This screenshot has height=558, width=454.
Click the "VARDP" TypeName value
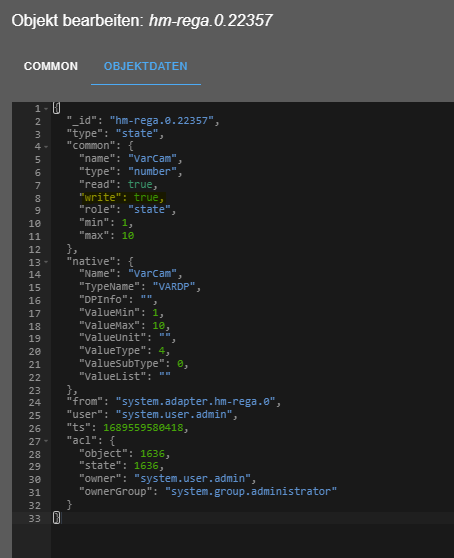pos(174,286)
